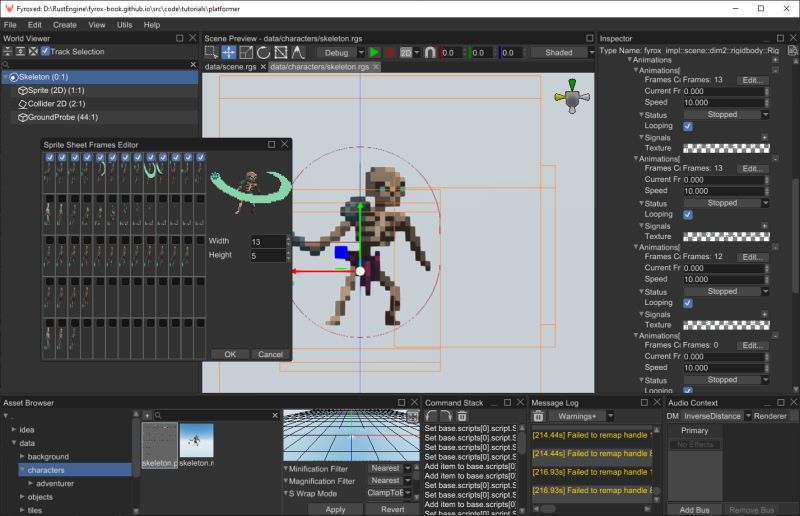Select the Terrain tool icon

[298, 52]
